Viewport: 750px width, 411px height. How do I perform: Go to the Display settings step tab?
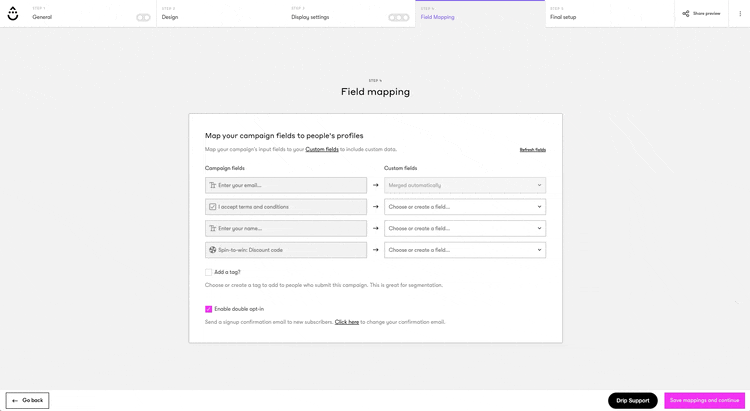coord(350,13)
